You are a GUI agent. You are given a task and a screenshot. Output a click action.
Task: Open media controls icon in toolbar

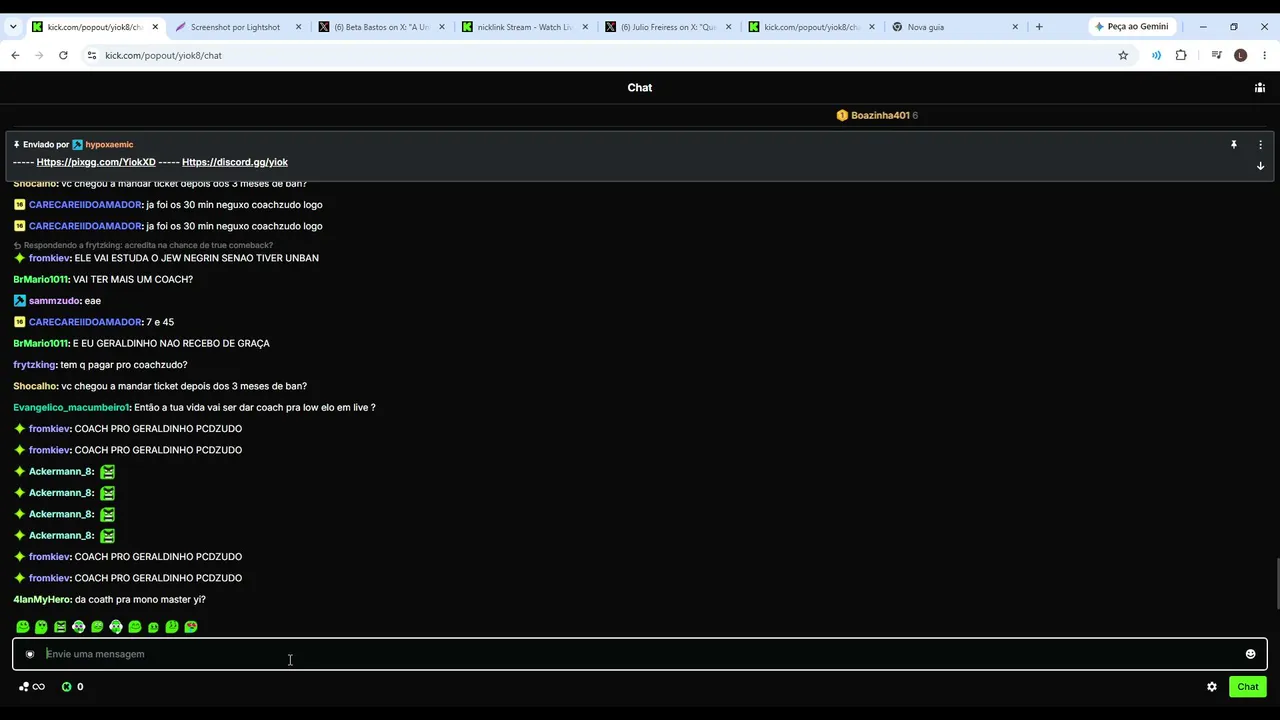(1216, 55)
